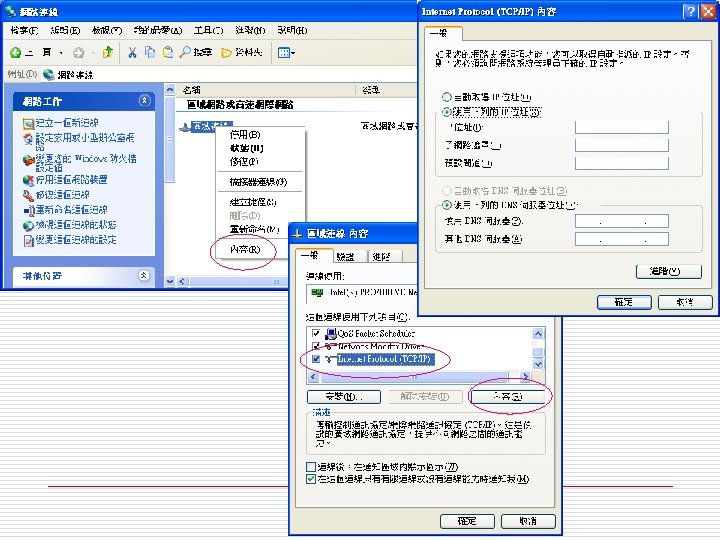Open the Views button dropdown arrow
This screenshot has height=540, width=720.
point(293,53)
